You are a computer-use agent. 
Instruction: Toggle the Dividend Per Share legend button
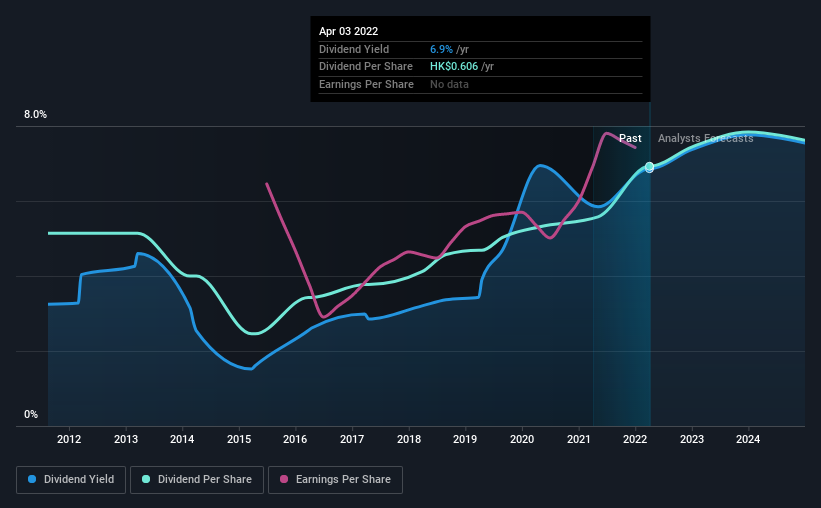click(197, 480)
